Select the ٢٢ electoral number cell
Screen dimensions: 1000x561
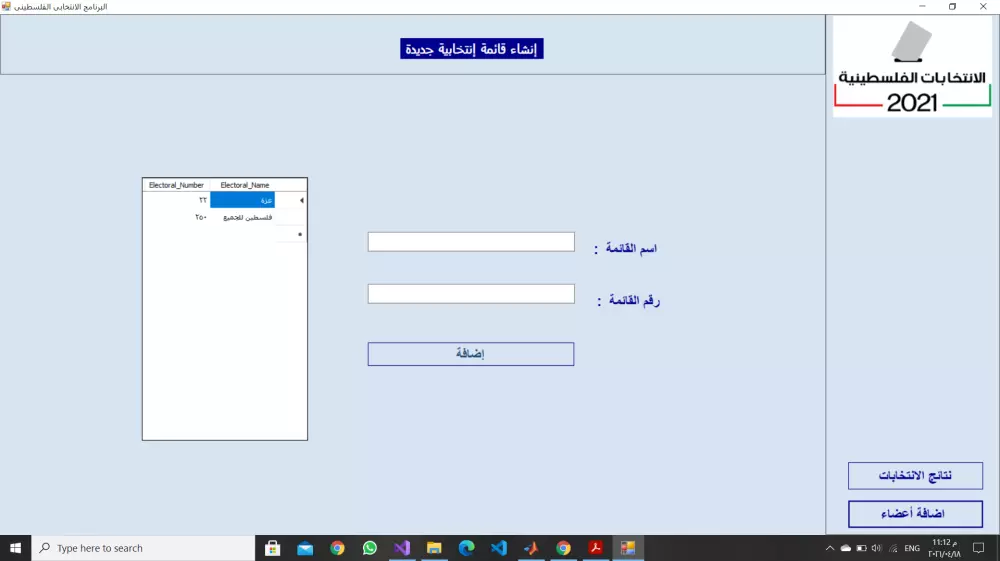point(177,200)
